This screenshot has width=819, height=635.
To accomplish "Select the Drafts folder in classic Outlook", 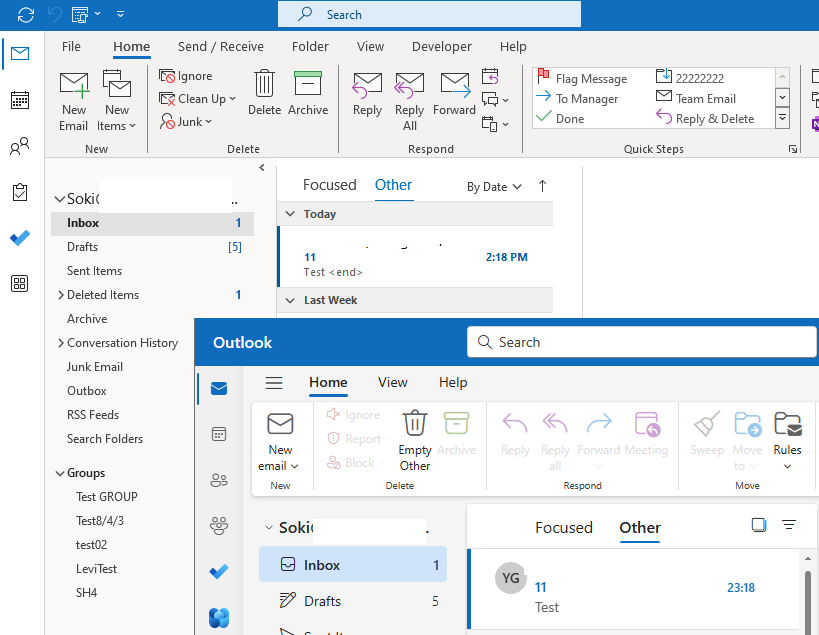I will click(x=153, y=247).
